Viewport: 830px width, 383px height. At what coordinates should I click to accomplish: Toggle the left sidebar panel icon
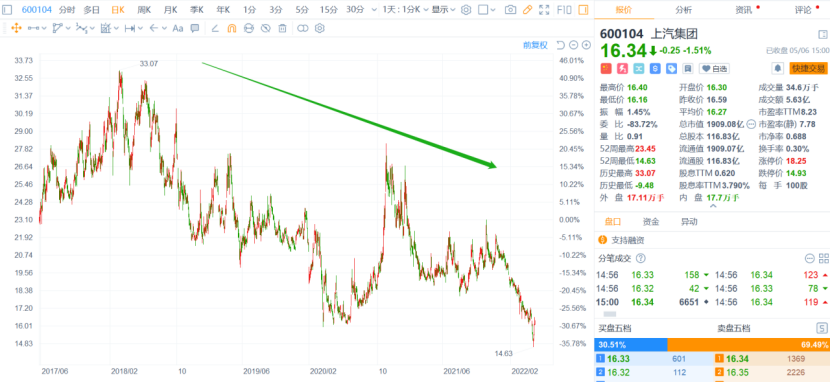click(6, 10)
